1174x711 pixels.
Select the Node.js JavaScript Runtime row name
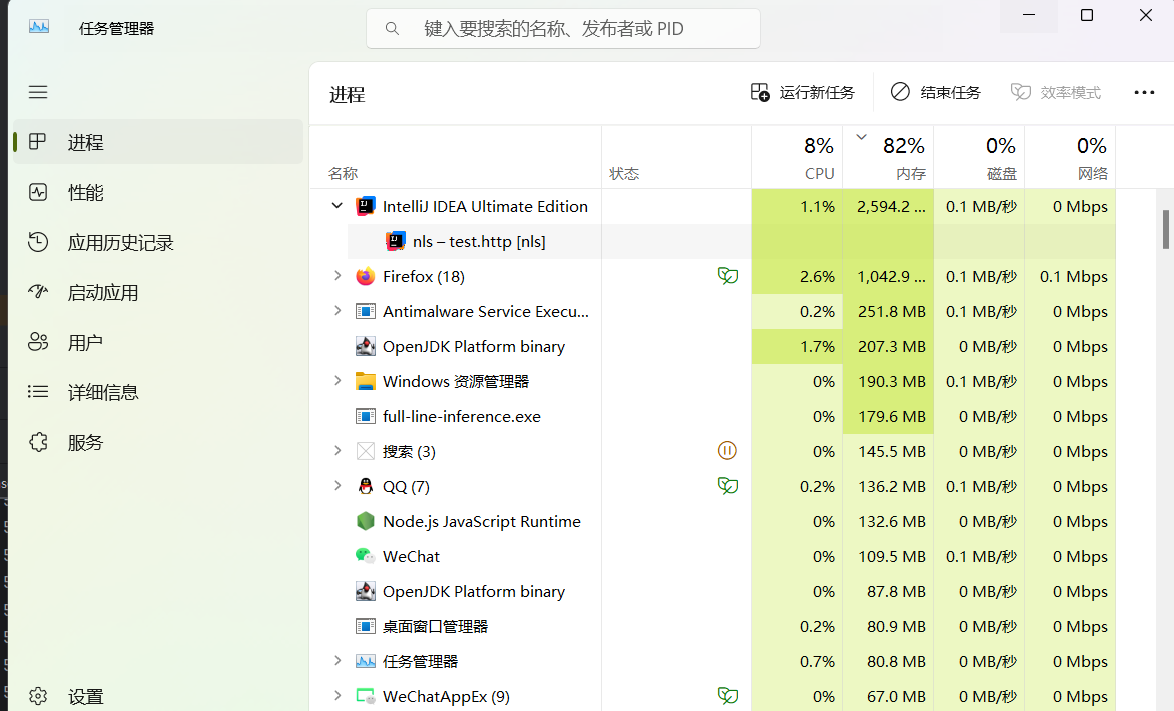pyautogui.click(x=481, y=521)
